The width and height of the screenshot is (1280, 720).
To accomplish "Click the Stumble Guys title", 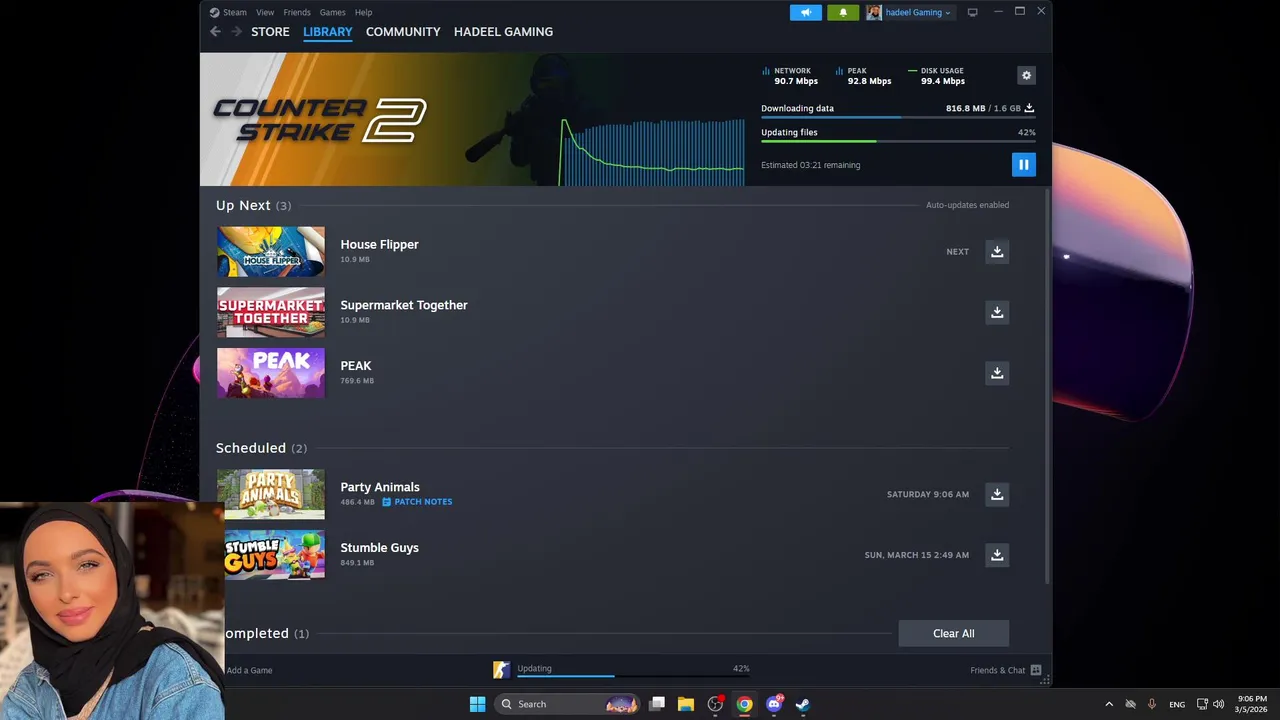I will (x=379, y=548).
